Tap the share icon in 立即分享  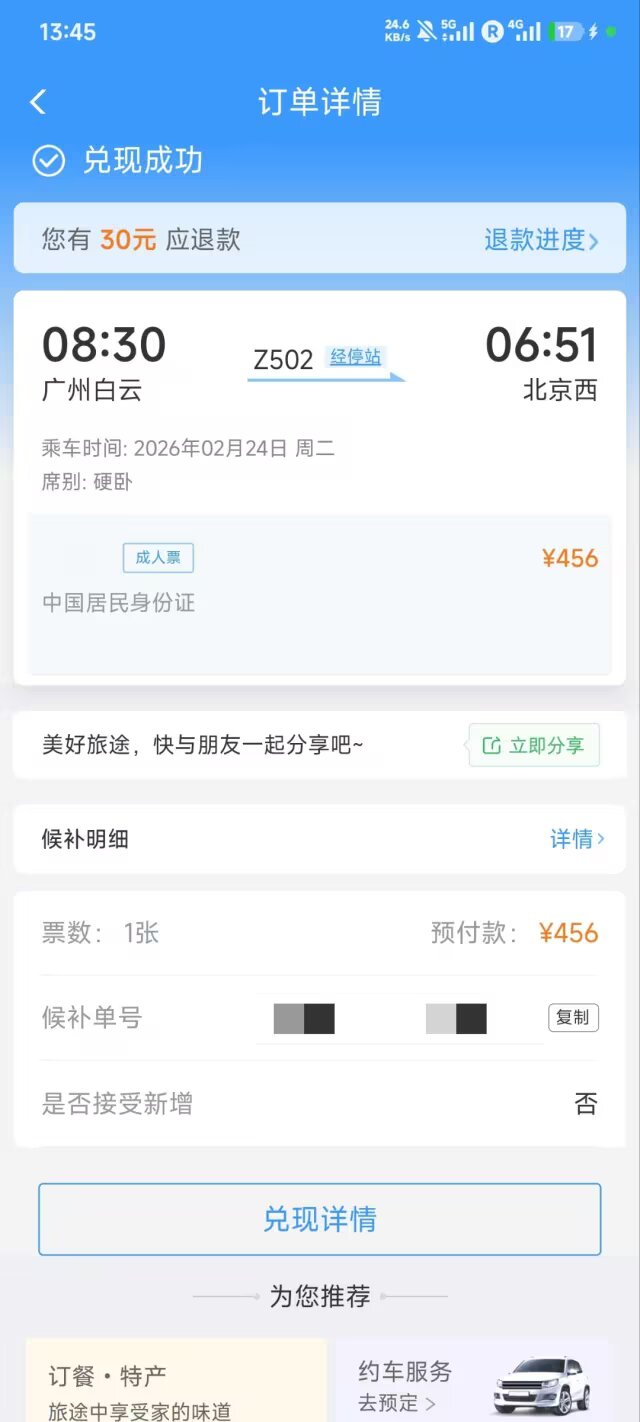coord(491,745)
